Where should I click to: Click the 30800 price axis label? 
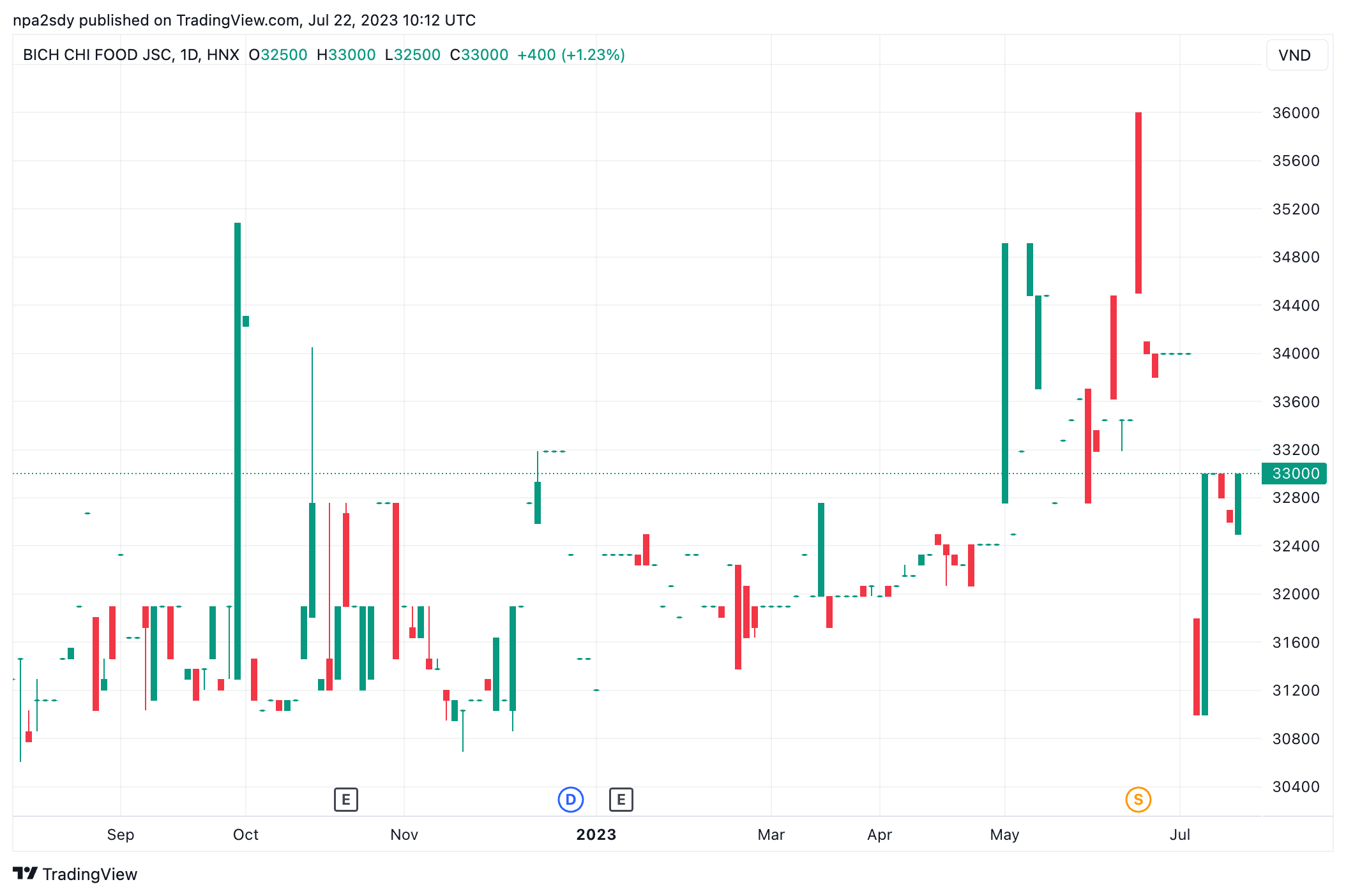click(x=1296, y=739)
